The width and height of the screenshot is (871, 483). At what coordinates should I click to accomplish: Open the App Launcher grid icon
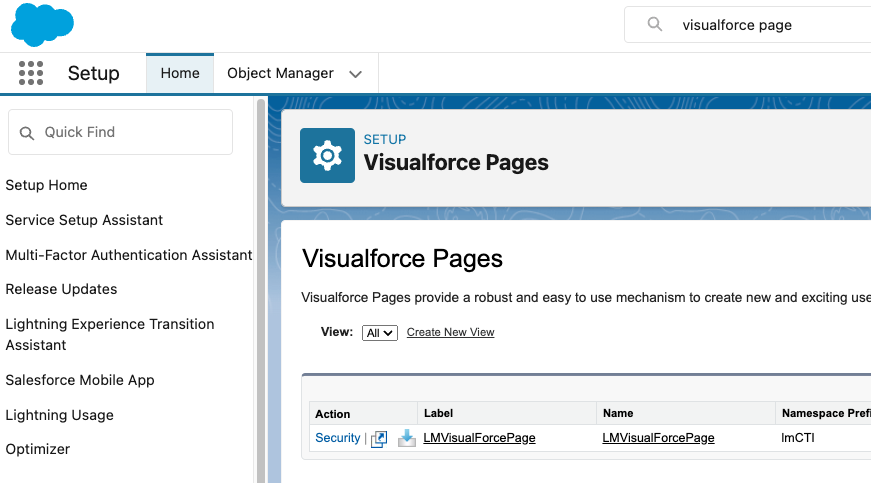tap(31, 73)
